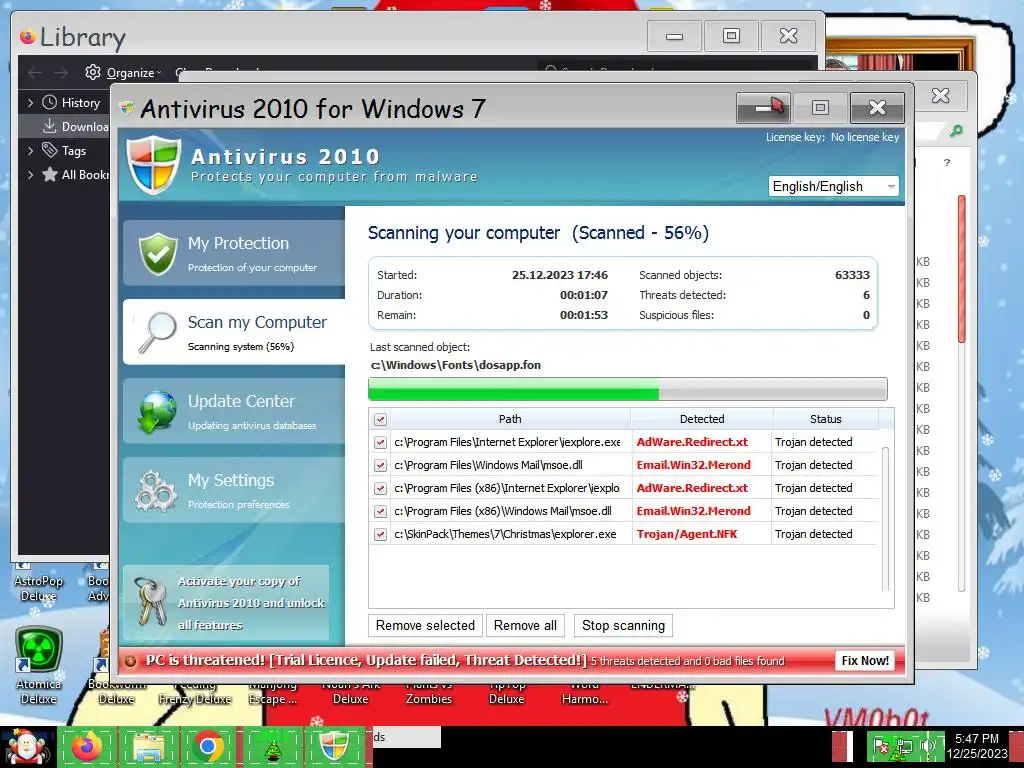Click red flag icon in system tray
This screenshot has height=768, width=1024.
click(882, 746)
